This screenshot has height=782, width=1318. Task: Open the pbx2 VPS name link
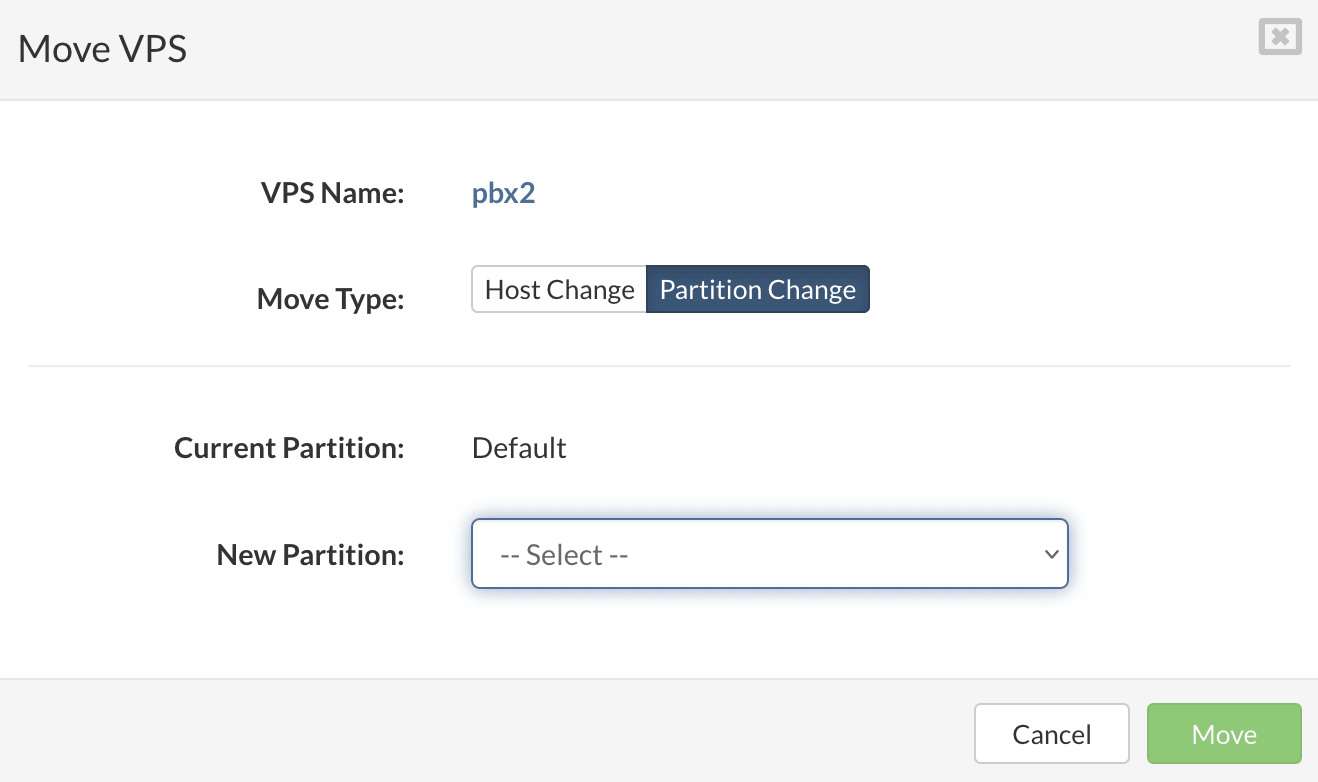point(503,193)
